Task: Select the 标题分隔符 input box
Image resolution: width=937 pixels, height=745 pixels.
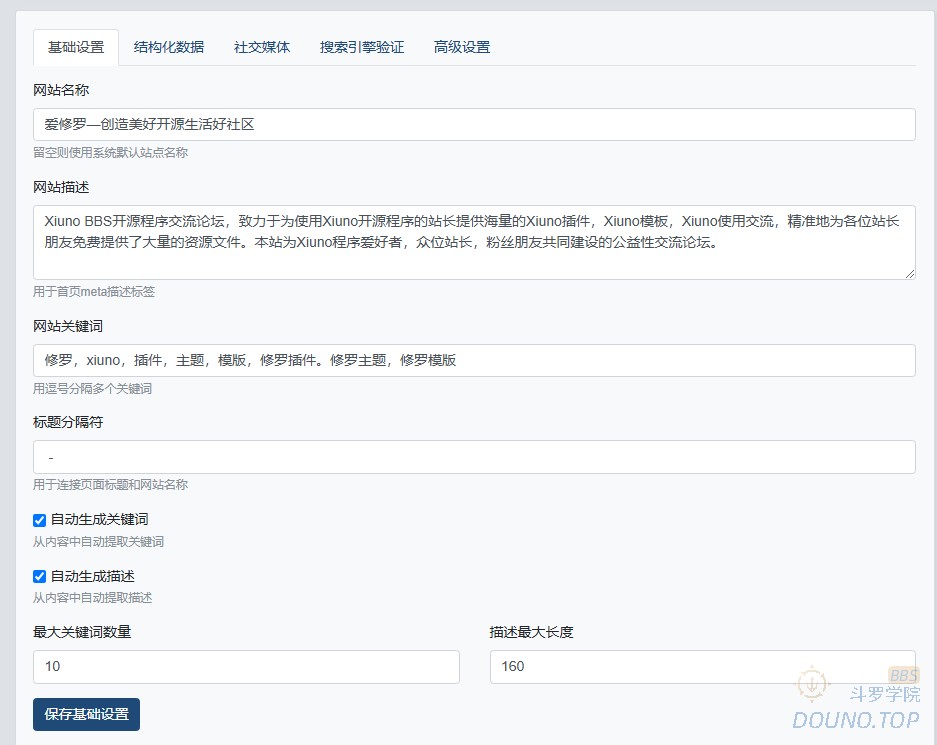Action: (x=474, y=457)
